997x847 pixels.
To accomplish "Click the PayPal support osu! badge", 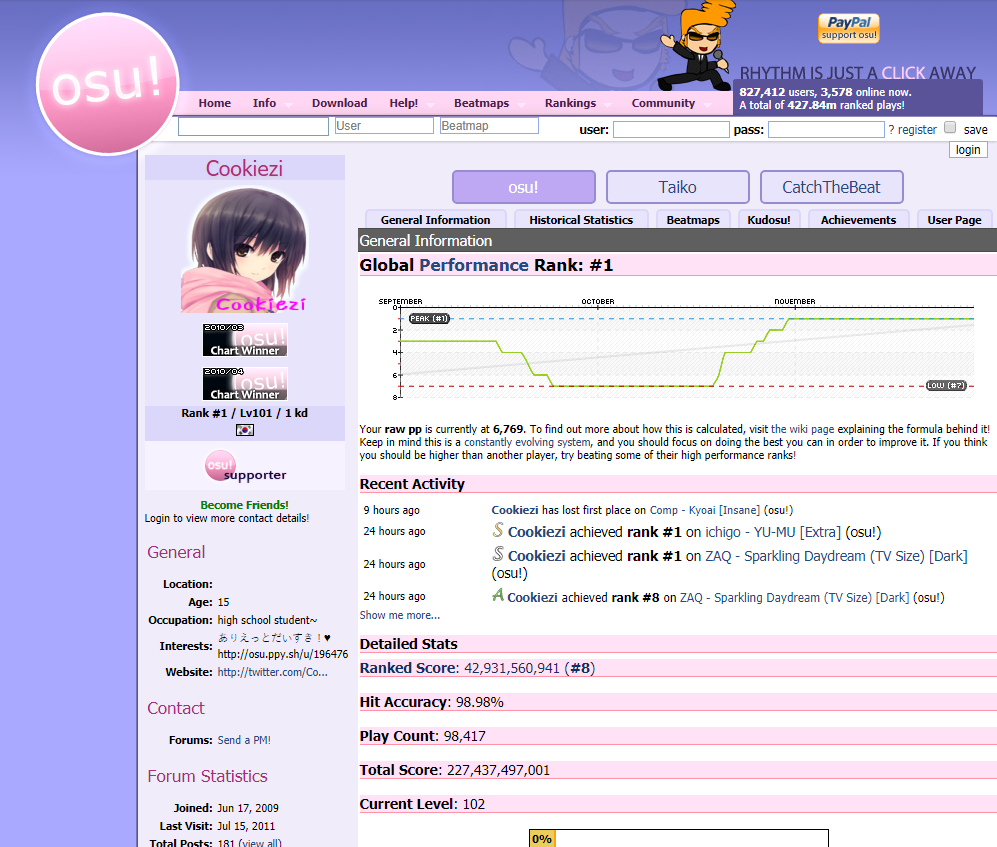I will tap(849, 29).
